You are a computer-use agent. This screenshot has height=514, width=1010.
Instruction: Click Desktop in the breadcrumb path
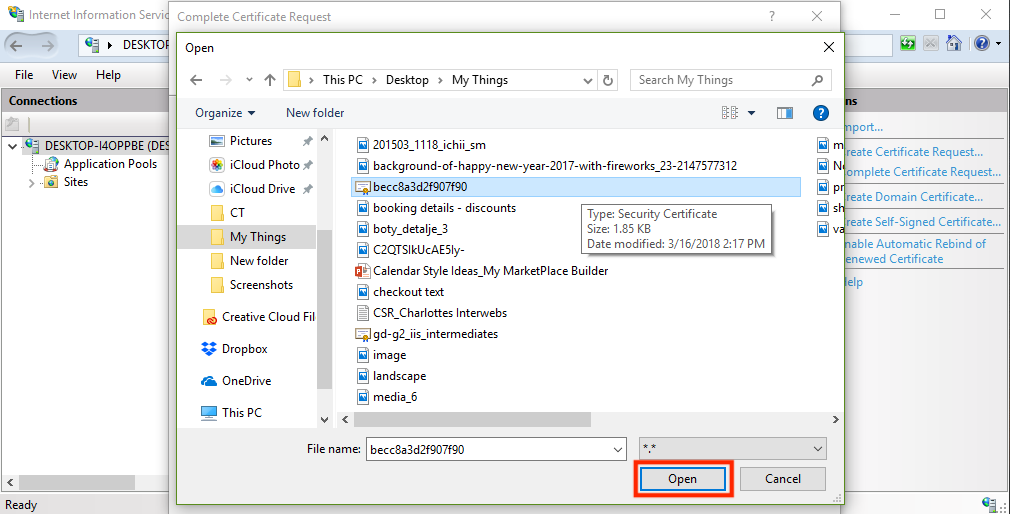pyautogui.click(x=407, y=80)
